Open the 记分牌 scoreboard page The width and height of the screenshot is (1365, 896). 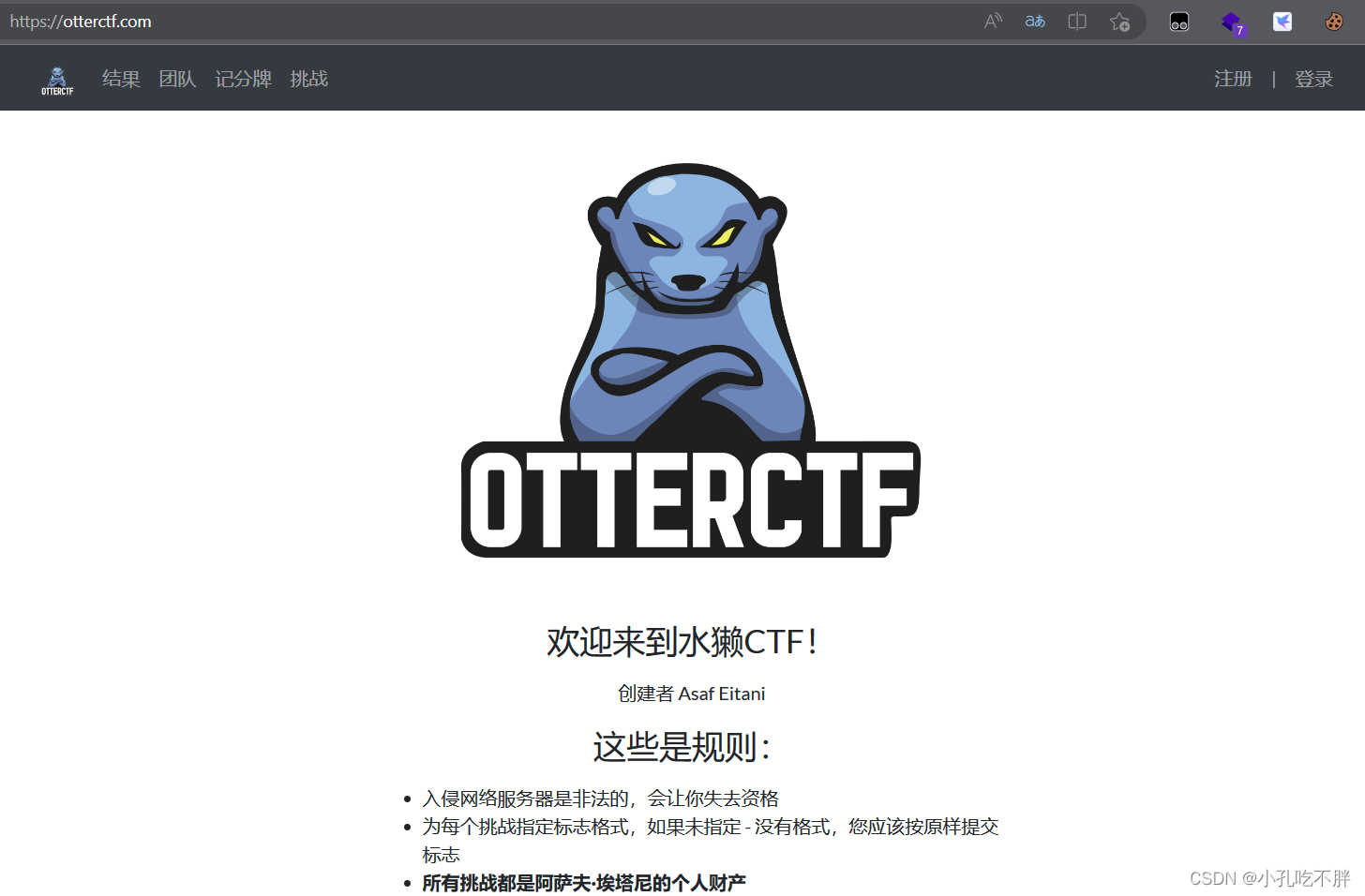[x=243, y=79]
